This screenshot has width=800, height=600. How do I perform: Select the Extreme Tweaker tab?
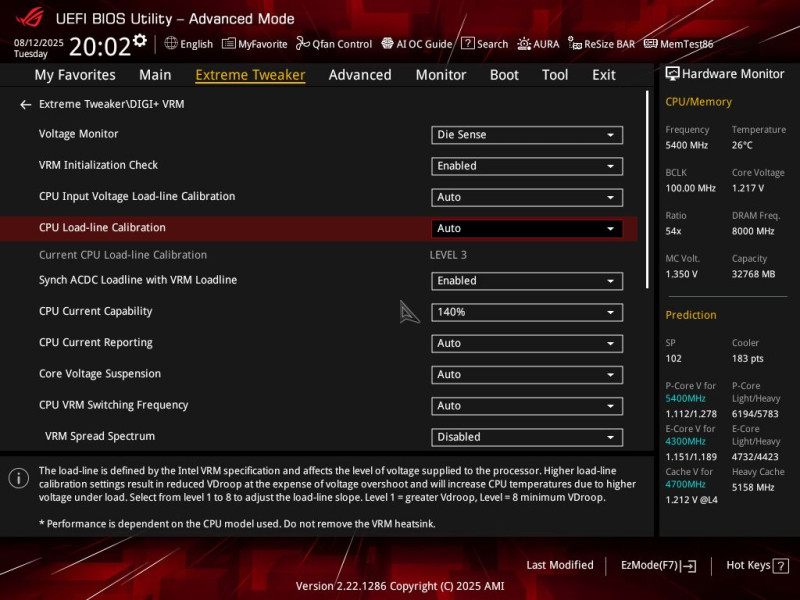tap(250, 75)
